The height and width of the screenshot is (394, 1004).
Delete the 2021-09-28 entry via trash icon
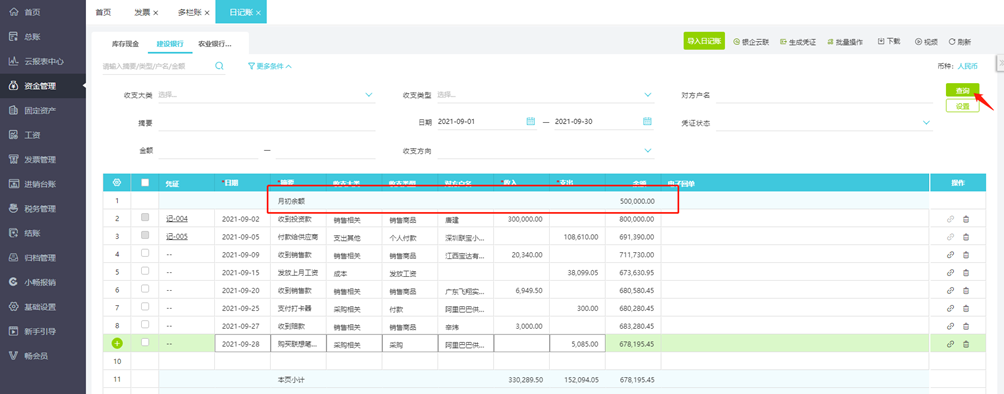coord(966,344)
